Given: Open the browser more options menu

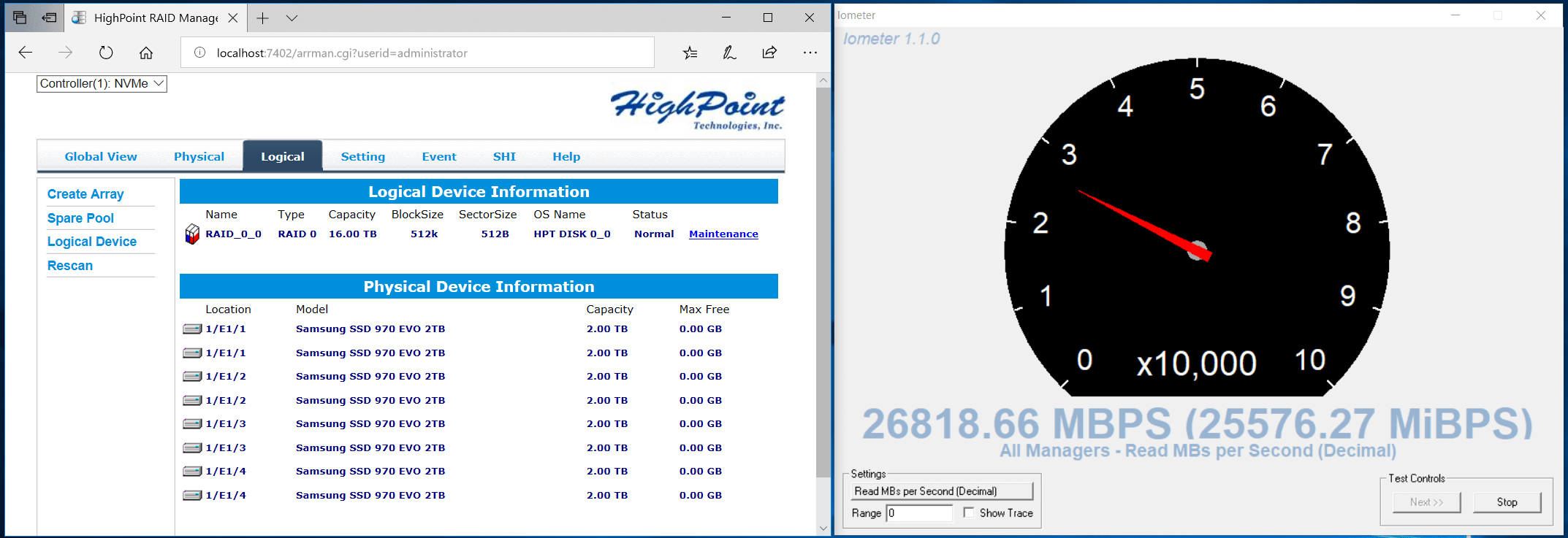Looking at the screenshot, I should (810, 53).
